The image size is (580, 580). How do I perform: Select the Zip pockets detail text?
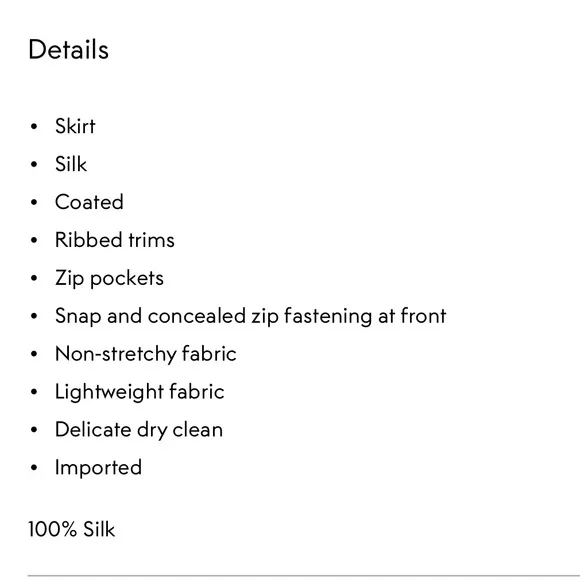pos(109,278)
